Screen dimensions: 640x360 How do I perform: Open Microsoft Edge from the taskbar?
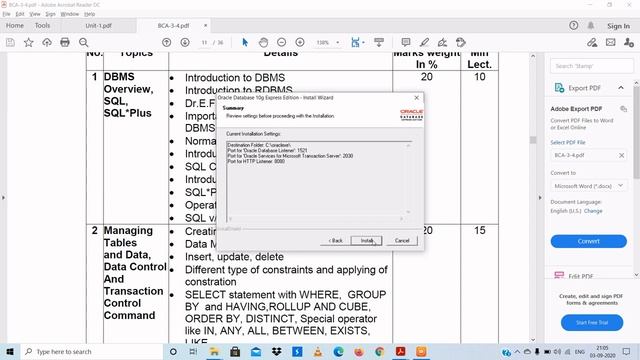338,351
